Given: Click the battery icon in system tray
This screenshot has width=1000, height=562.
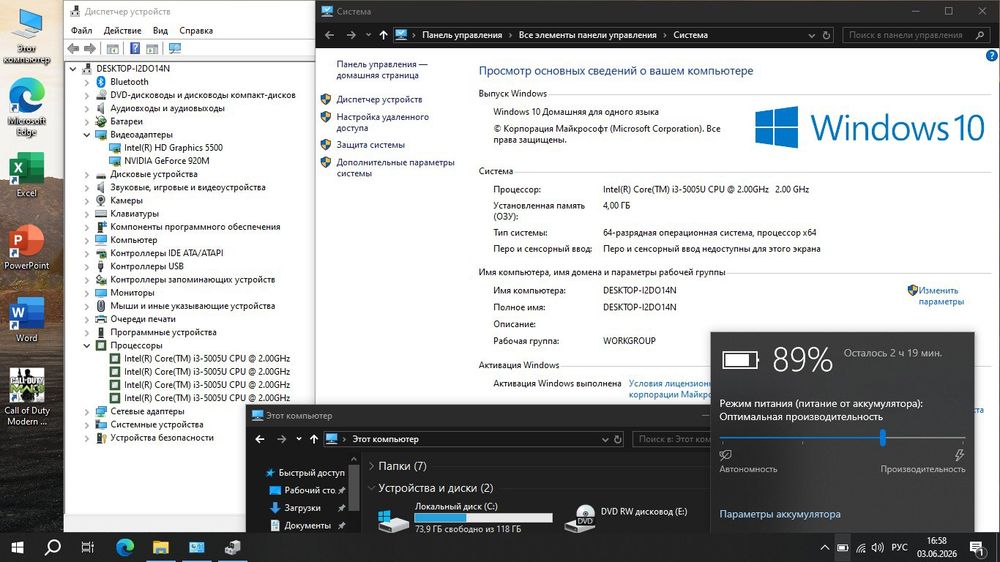Looking at the screenshot, I should point(842,547).
